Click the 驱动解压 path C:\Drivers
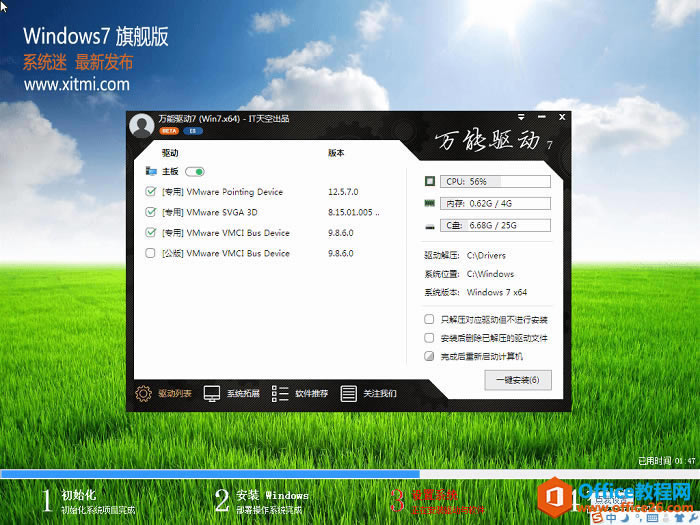The height and width of the screenshot is (525, 700). pyautogui.click(x=486, y=255)
